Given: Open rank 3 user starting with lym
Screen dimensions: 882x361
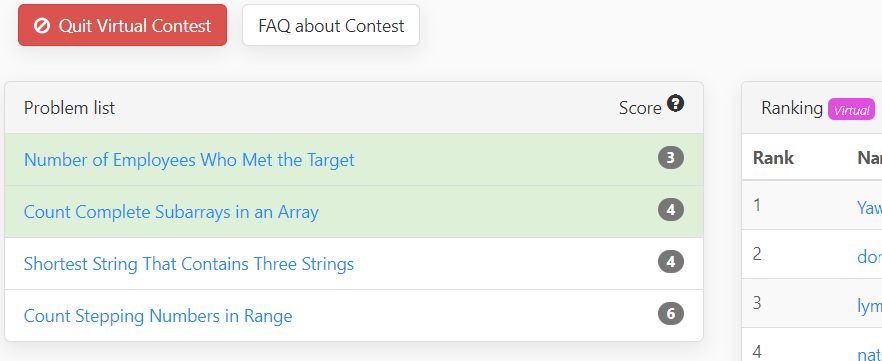Looking at the screenshot, I should [869, 304].
